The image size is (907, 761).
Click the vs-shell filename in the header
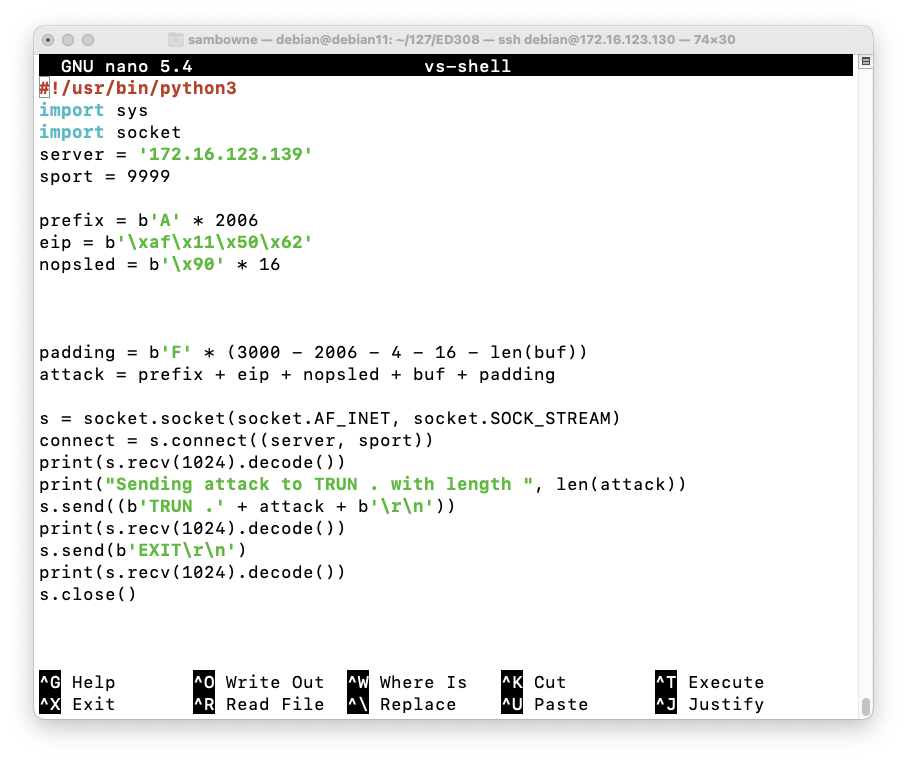467,67
